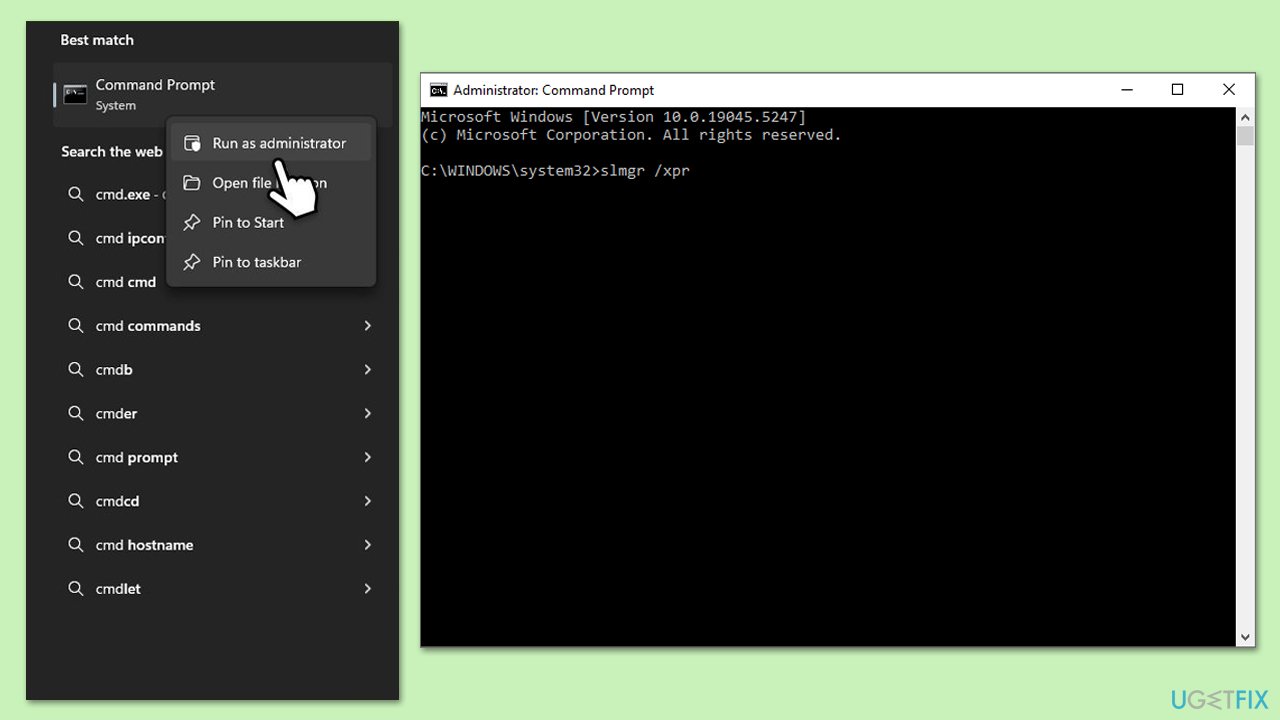Image resolution: width=1280 pixels, height=720 pixels.
Task: Click the search icon next to cmd.exe
Action: (x=76, y=194)
